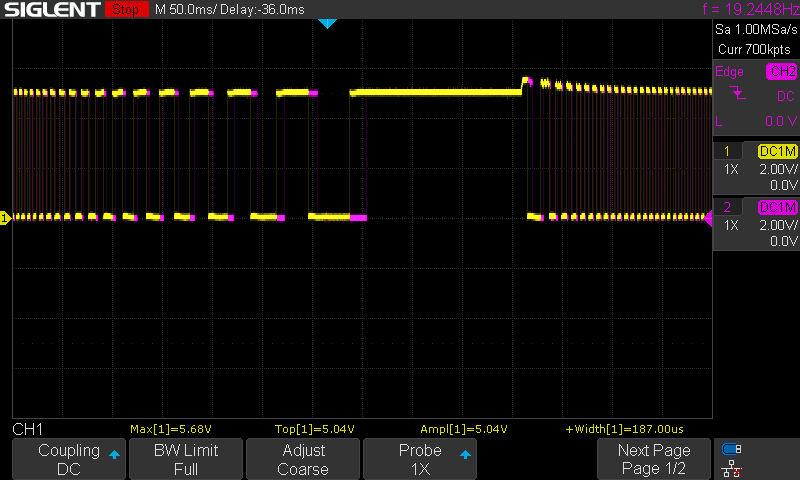Click the red Stop status indicator
Screen dimensions: 800x480
click(126, 9)
